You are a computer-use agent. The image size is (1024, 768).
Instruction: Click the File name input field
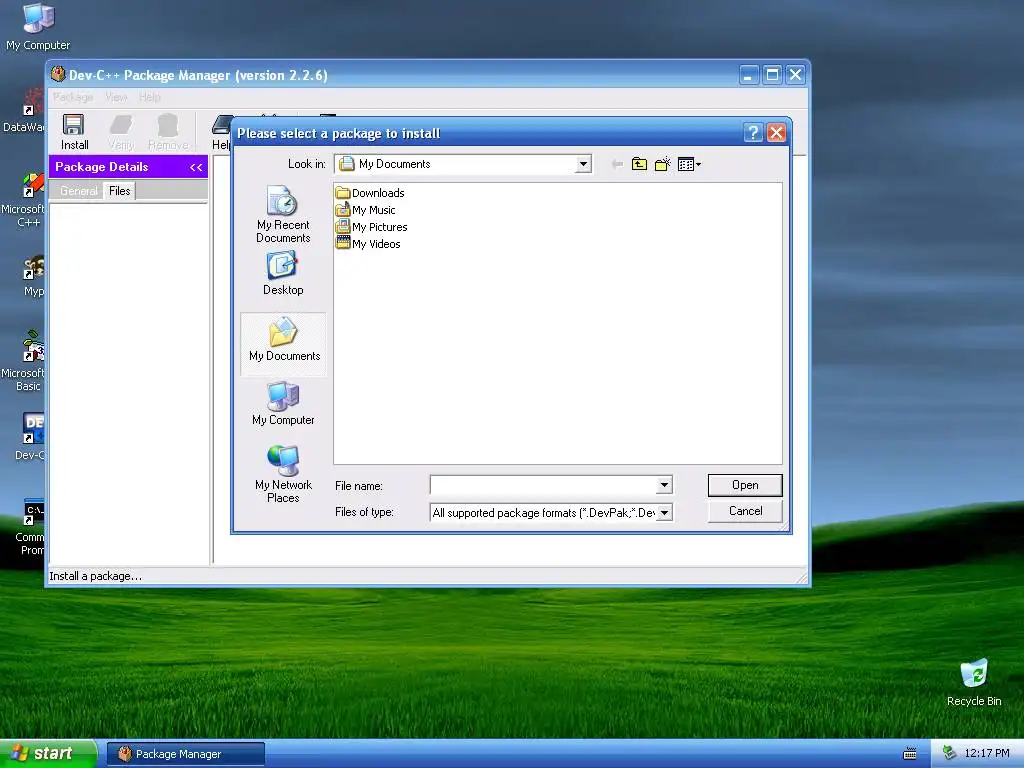click(543, 485)
